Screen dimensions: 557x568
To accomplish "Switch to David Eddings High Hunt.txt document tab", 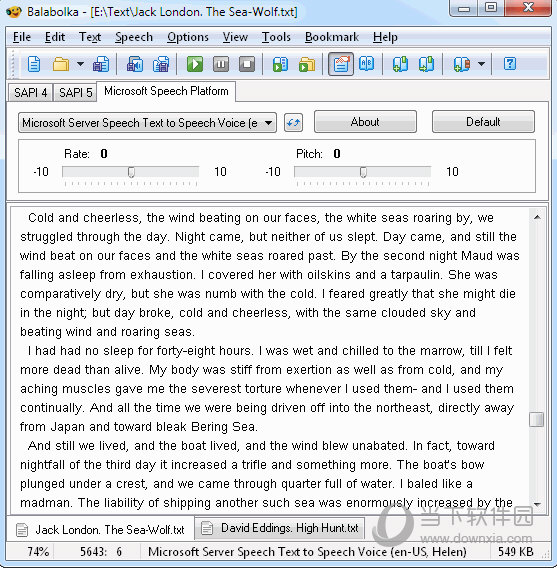I will (280, 528).
